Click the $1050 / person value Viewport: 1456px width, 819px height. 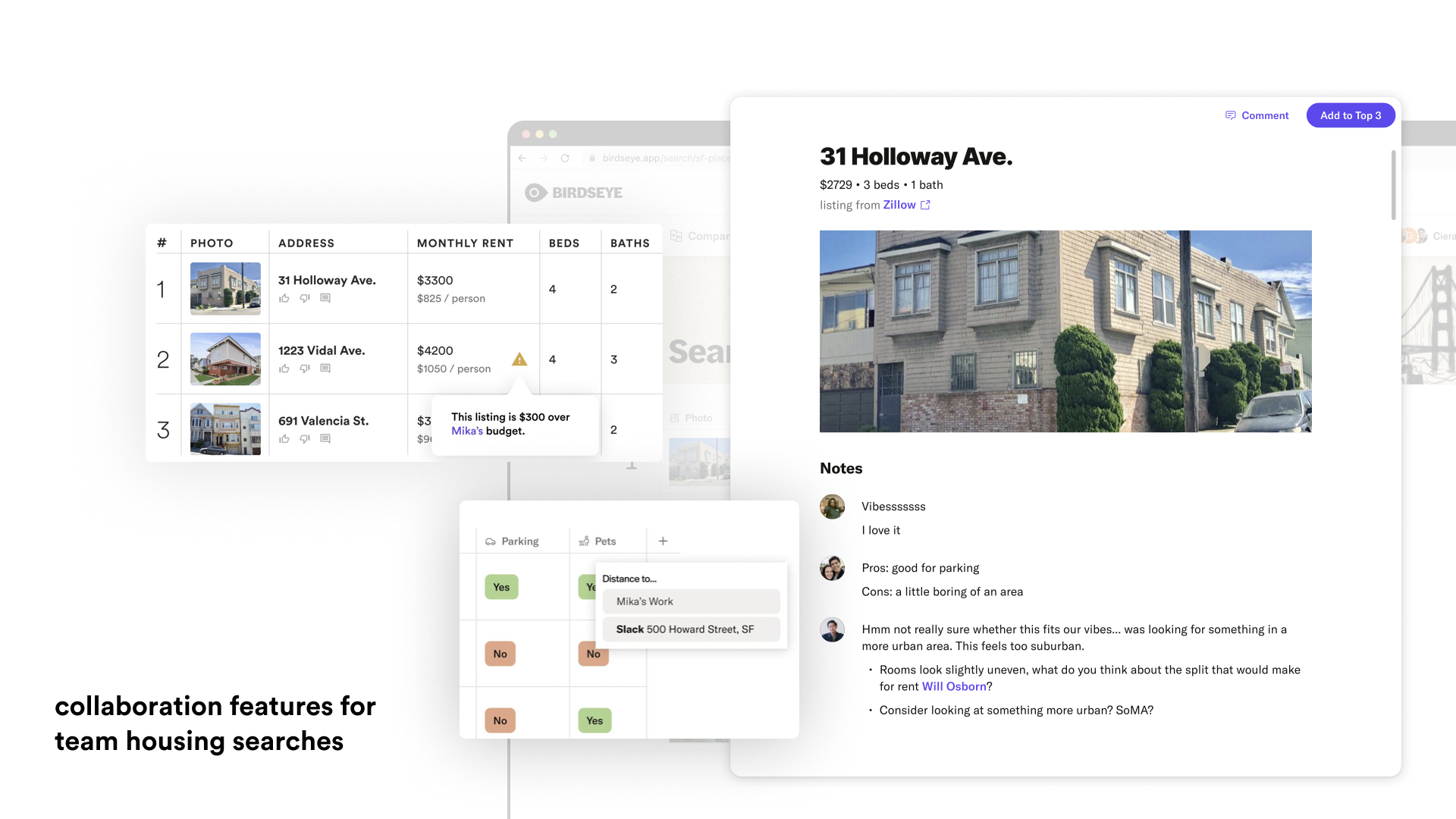click(x=454, y=369)
